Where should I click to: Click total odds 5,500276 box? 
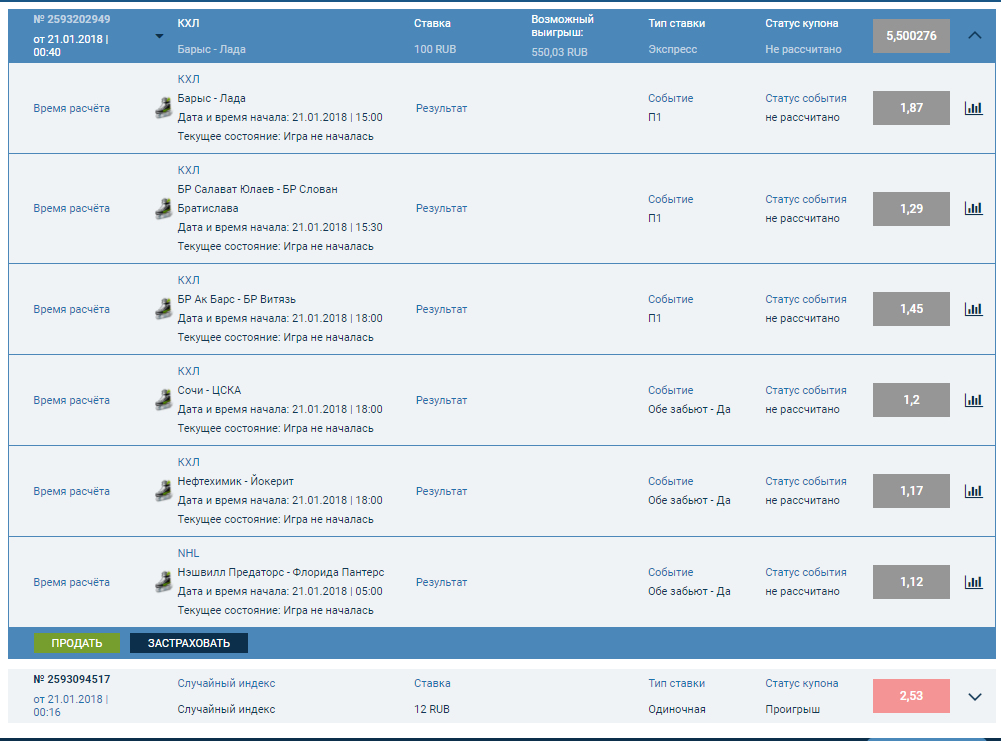(x=911, y=36)
